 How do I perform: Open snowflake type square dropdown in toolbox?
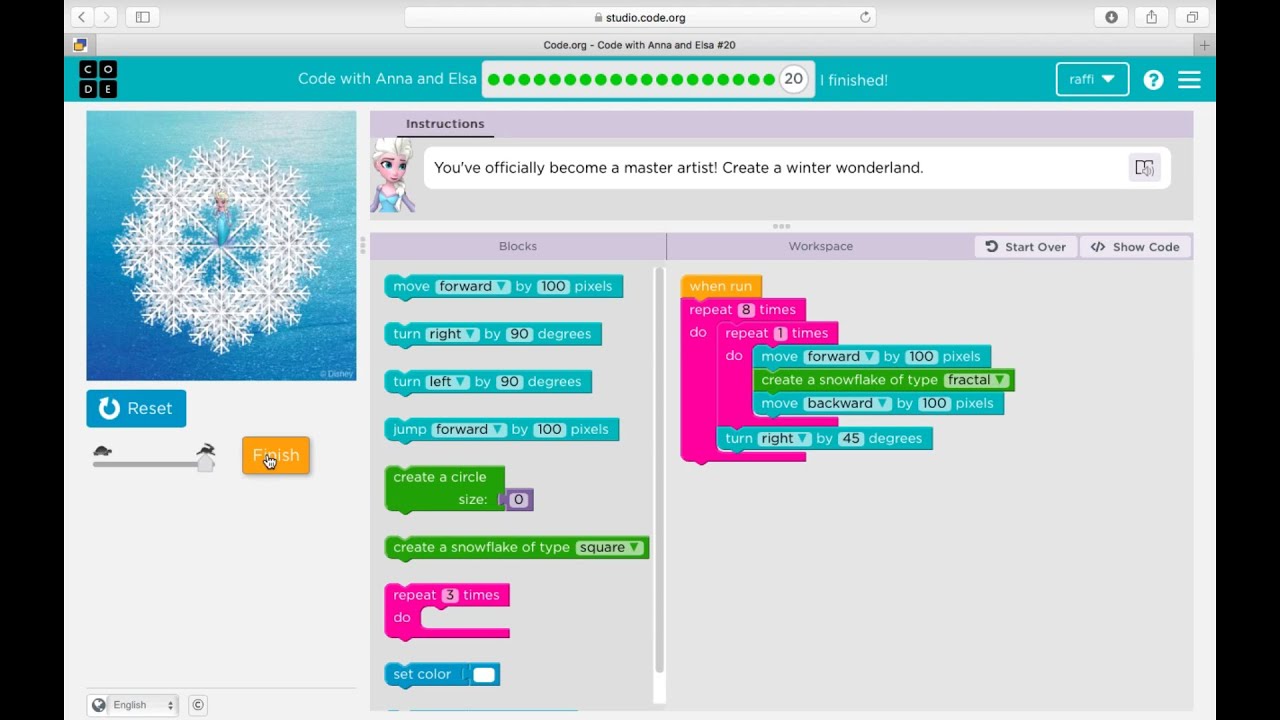pos(609,547)
